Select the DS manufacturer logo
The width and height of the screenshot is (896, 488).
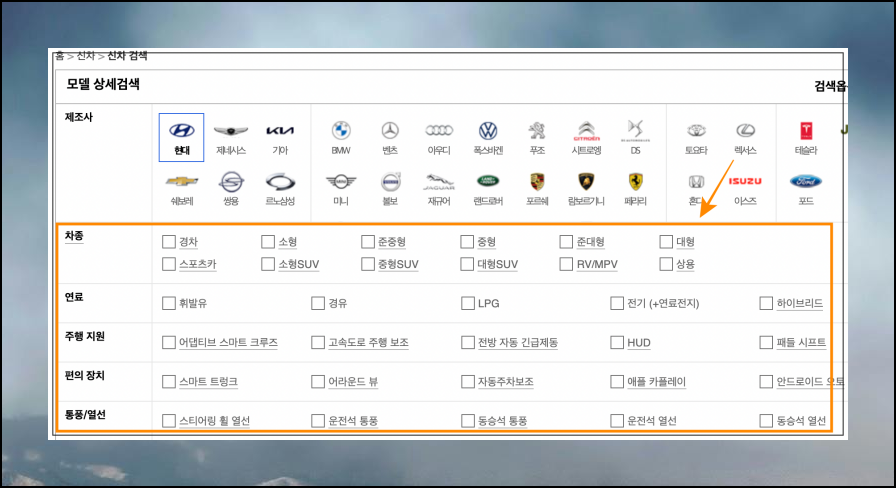point(635,131)
